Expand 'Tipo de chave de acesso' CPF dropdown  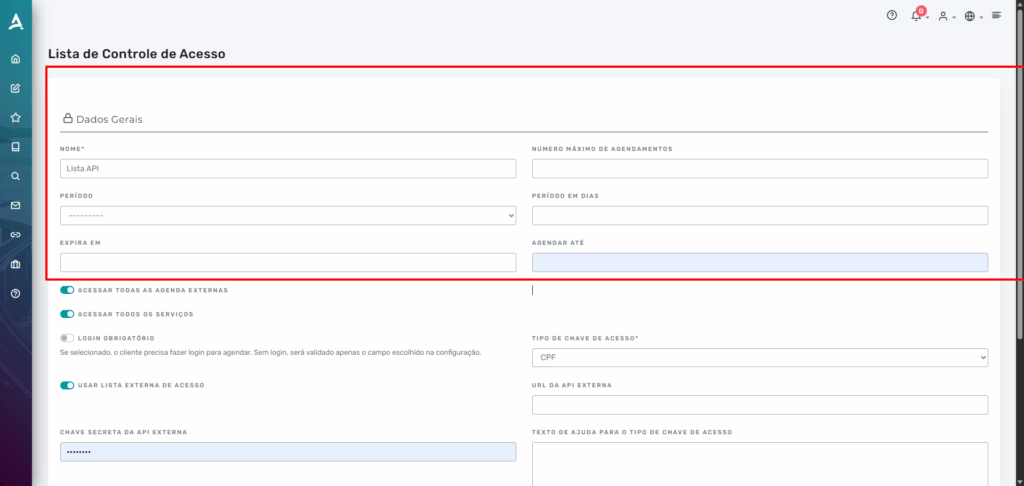[760, 357]
